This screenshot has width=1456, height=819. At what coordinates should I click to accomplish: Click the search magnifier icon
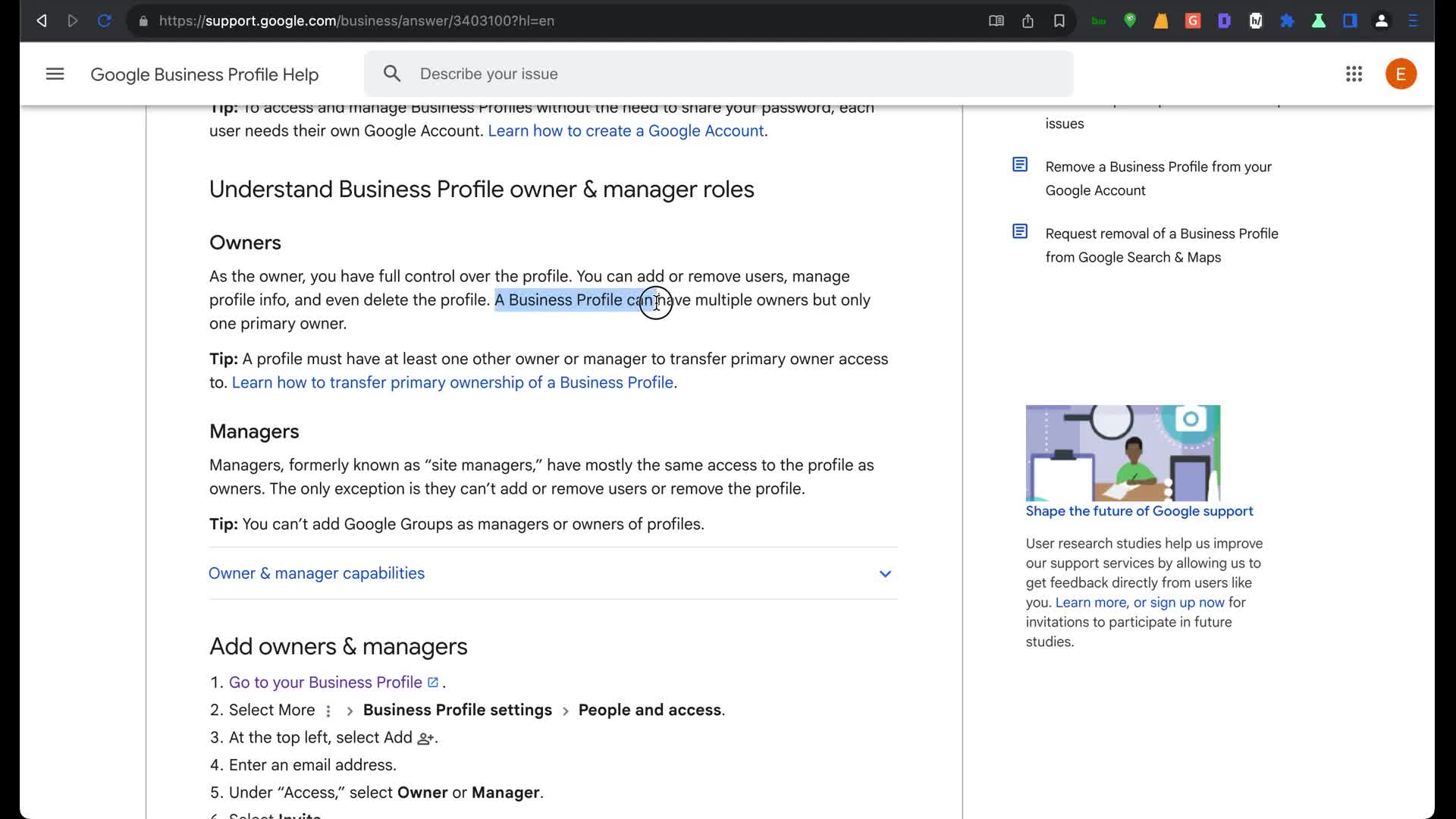pos(392,74)
